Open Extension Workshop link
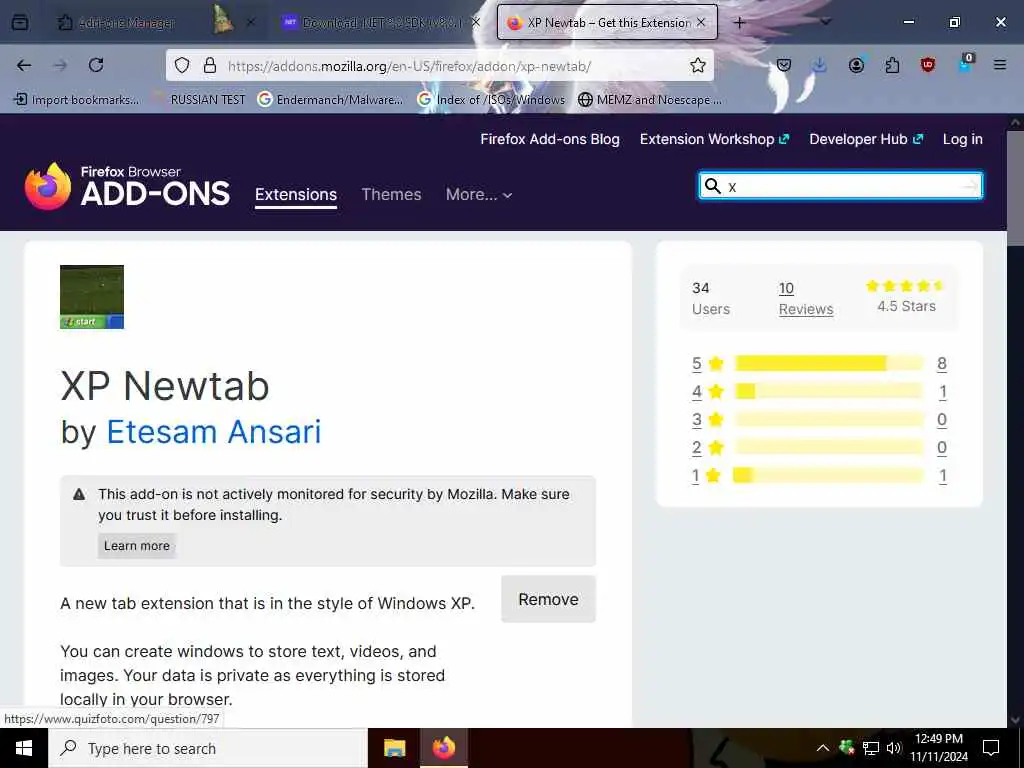The width and height of the screenshot is (1024, 768). point(714,139)
